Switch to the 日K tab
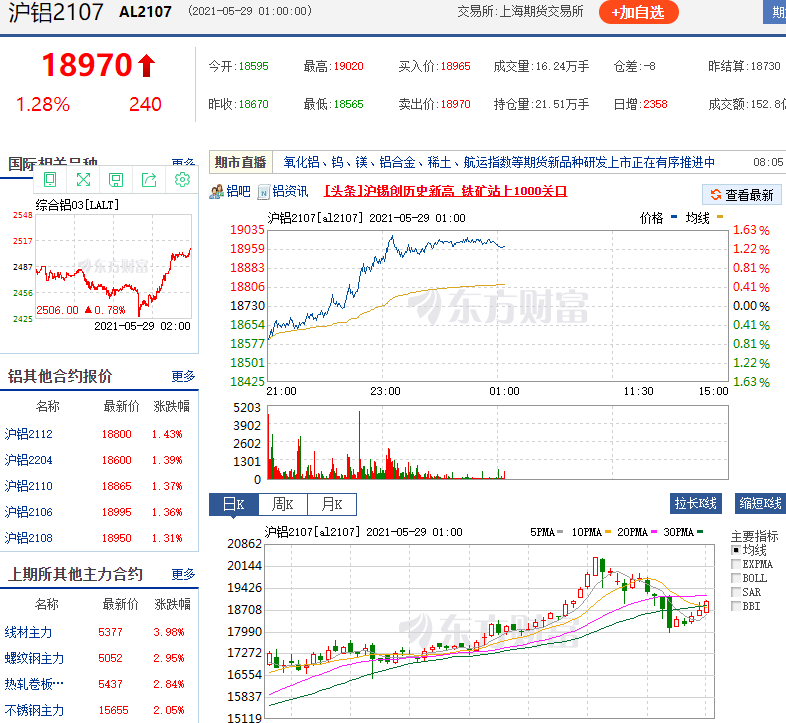The width and height of the screenshot is (786, 723). click(234, 504)
